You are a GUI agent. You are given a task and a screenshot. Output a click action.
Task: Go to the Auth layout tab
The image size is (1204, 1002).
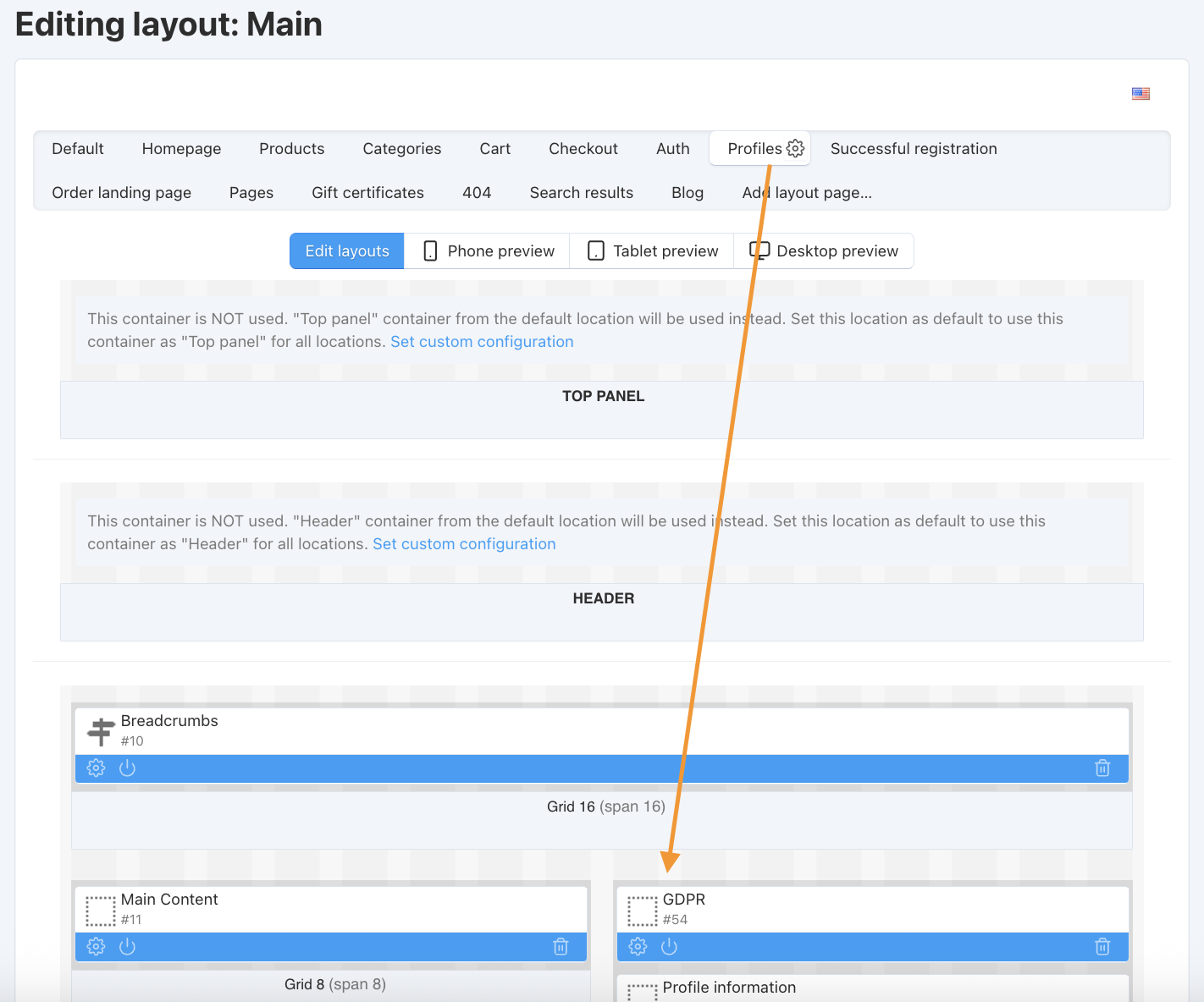(x=673, y=149)
